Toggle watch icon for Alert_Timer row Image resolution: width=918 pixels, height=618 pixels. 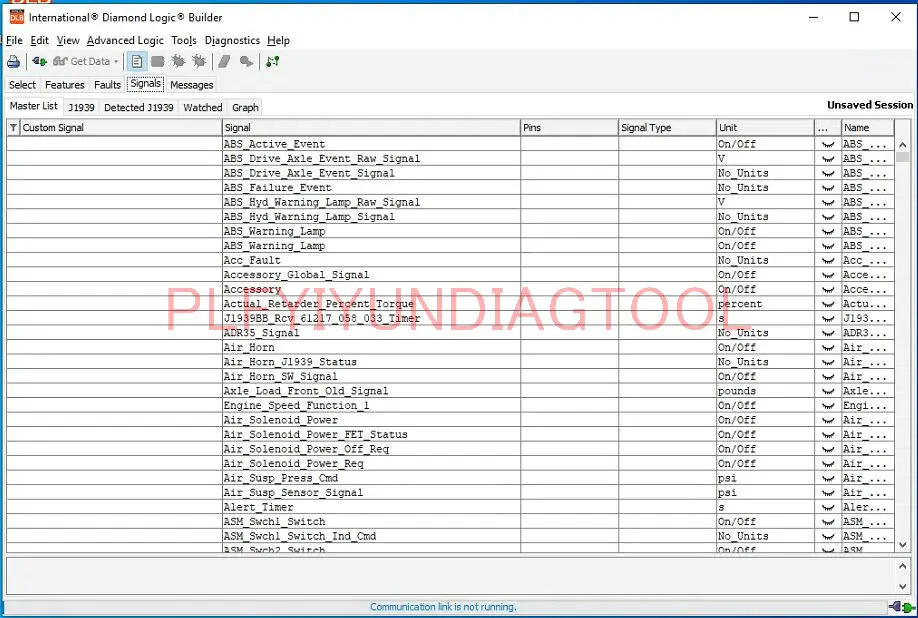point(828,507)
